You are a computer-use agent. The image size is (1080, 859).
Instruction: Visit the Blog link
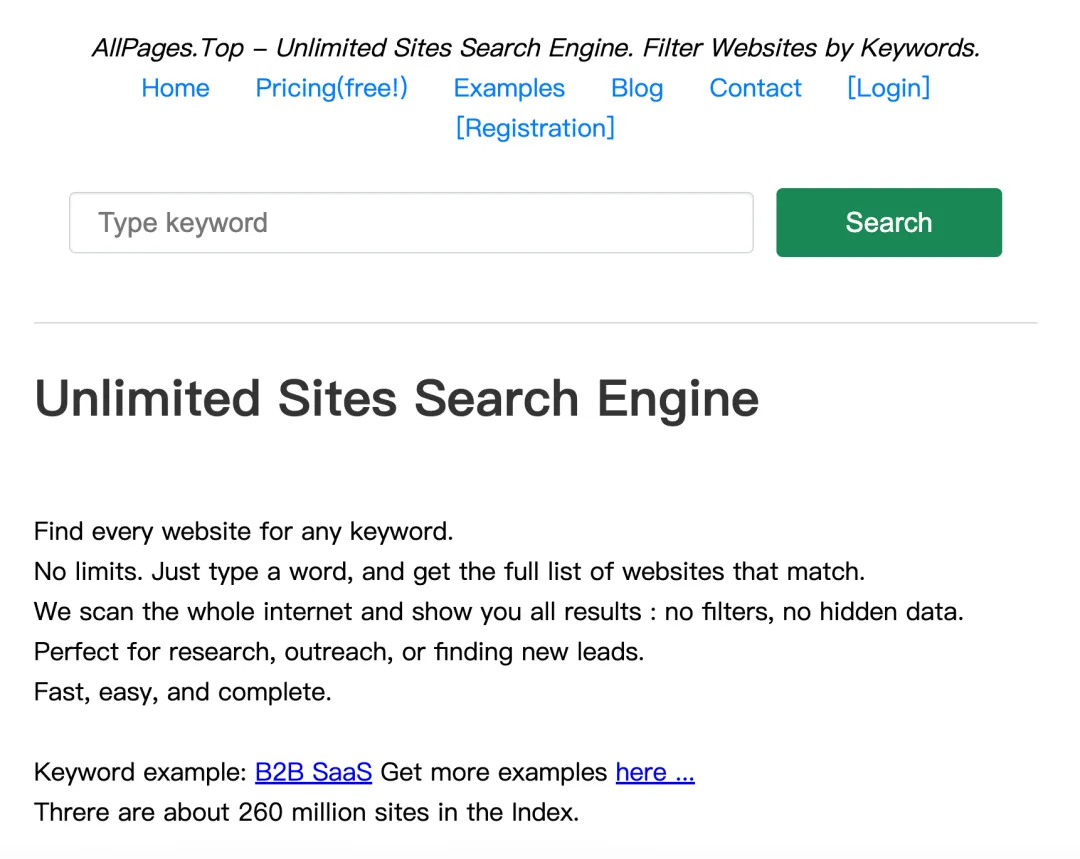pos(636,88)
